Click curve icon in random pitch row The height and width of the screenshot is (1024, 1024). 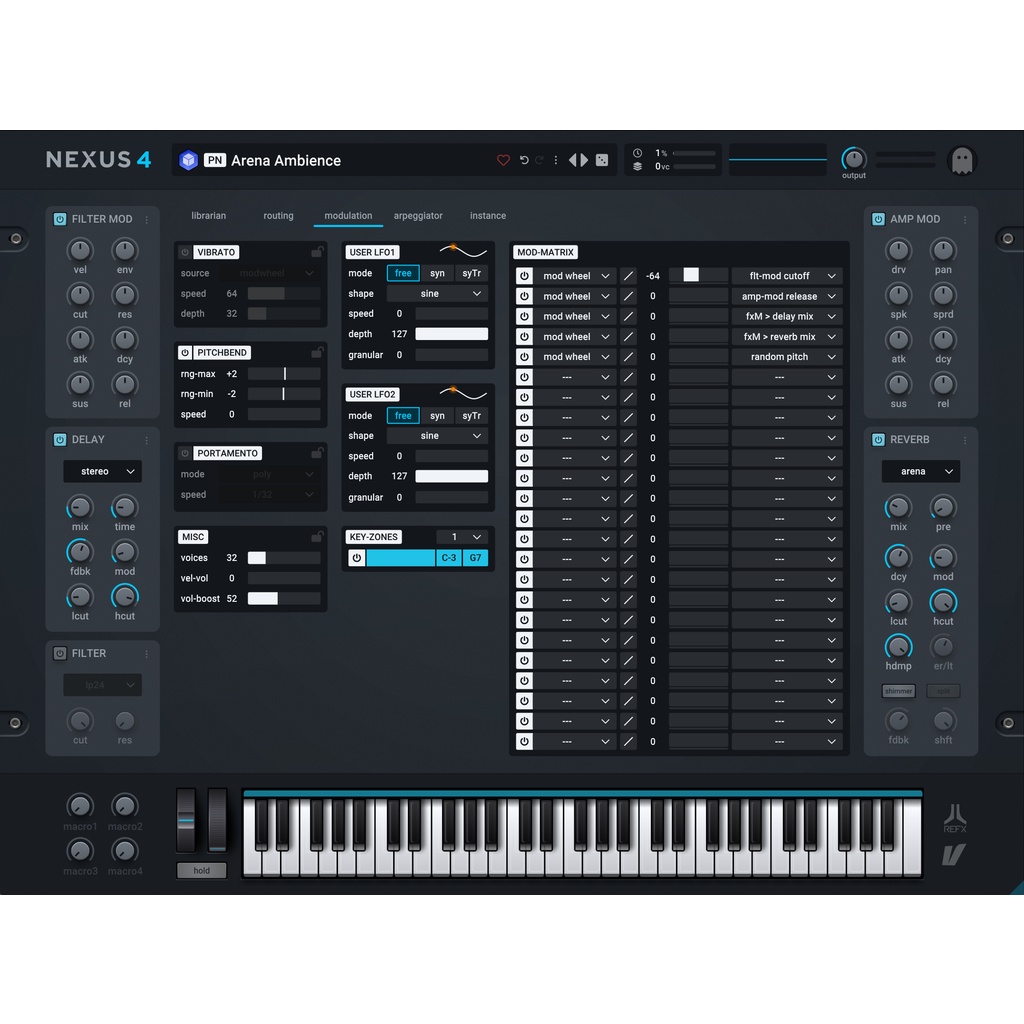point(628,357)
